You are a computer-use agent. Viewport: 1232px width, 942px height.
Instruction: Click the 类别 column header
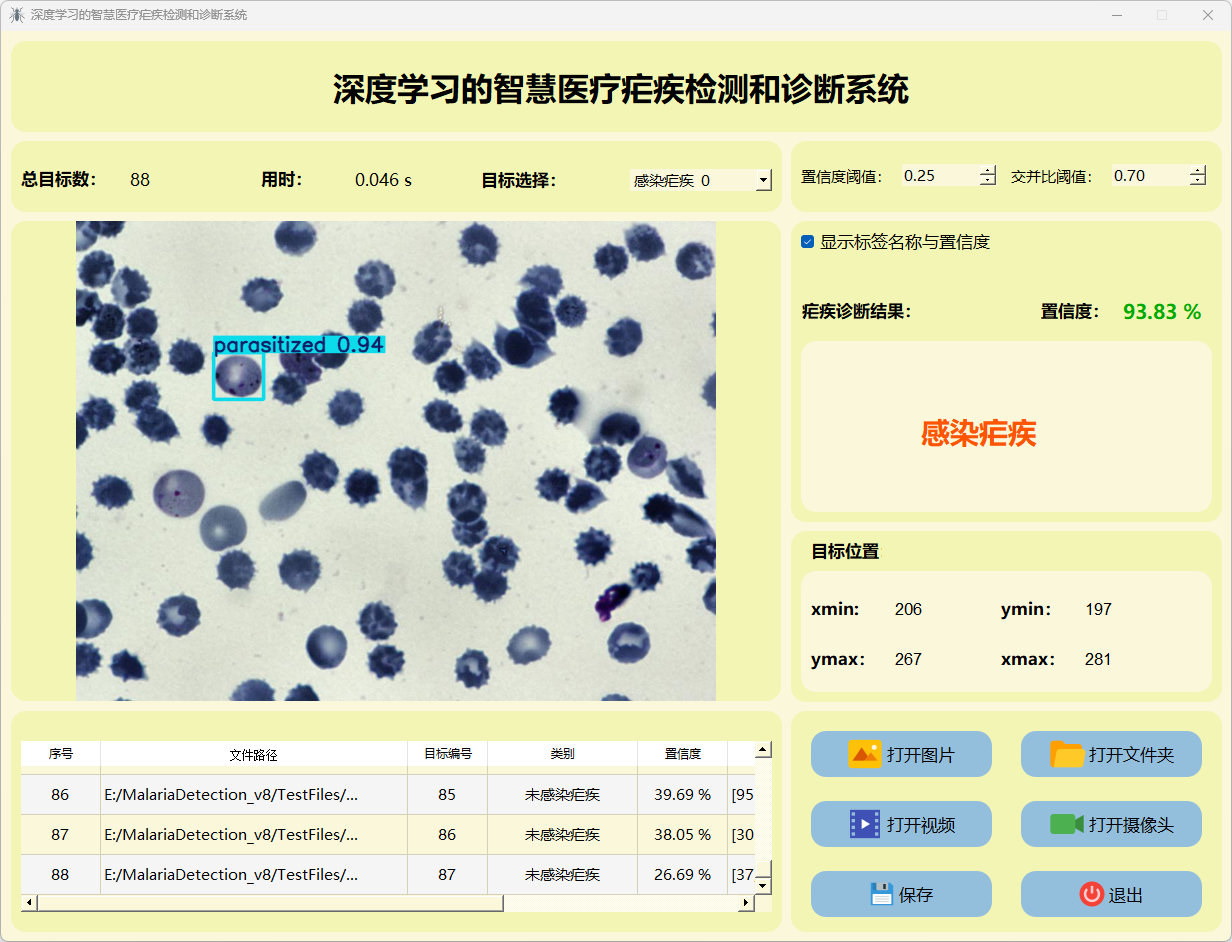tap(562, 754)
